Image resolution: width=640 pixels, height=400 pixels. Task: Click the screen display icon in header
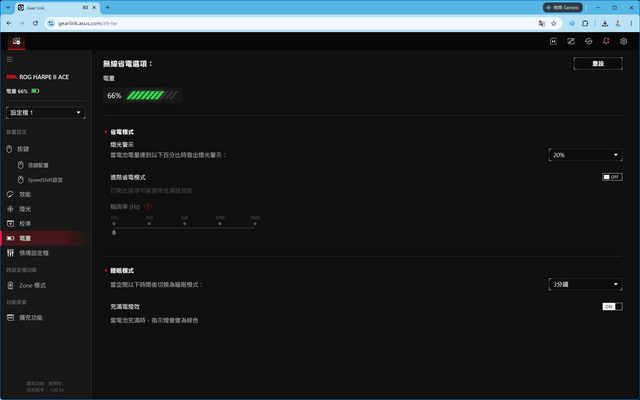click(571, 41)
